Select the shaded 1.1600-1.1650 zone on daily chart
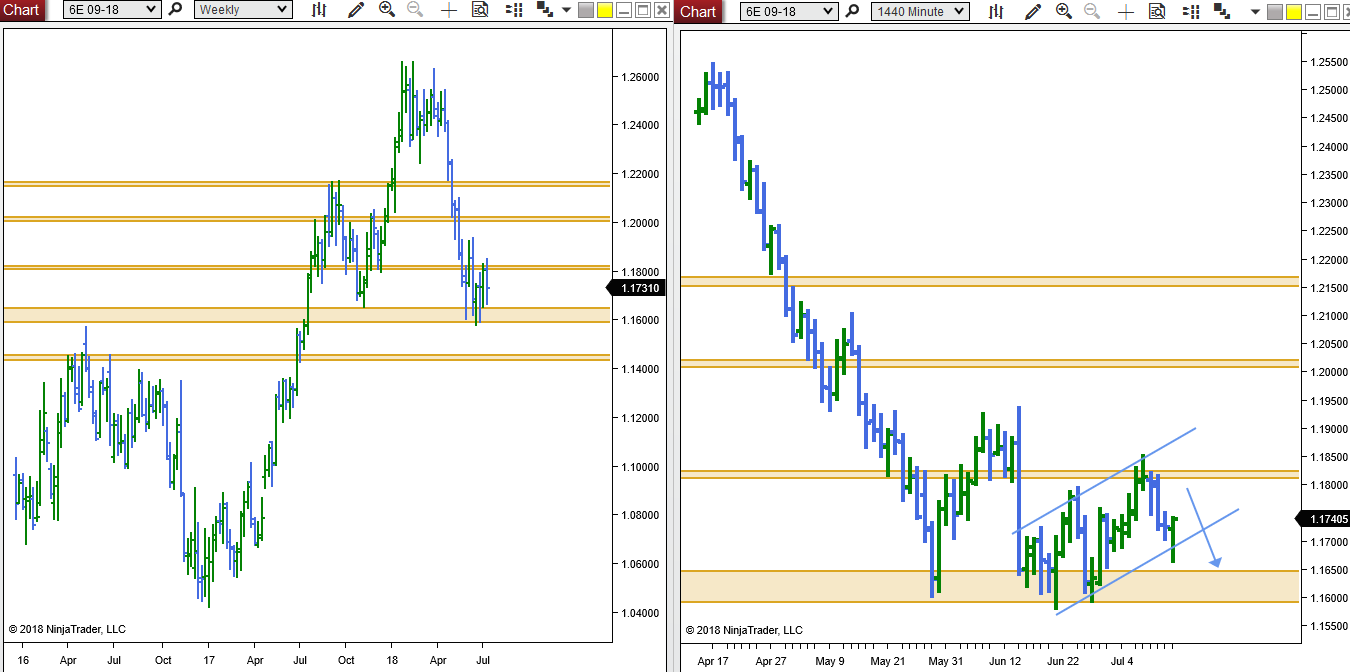 tap(990, 586)
